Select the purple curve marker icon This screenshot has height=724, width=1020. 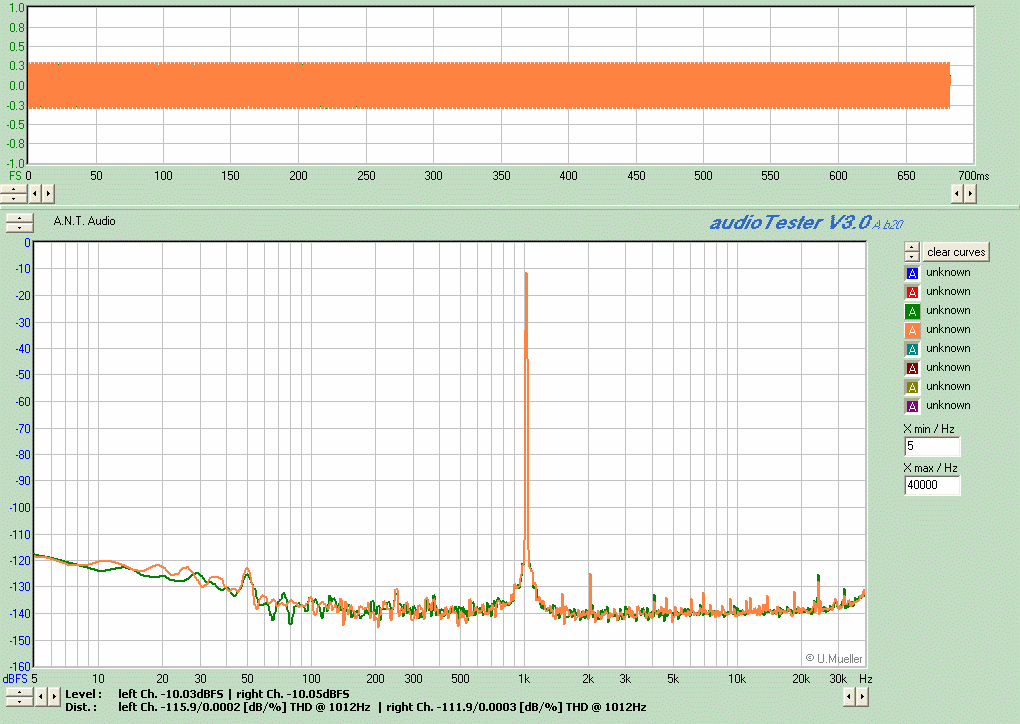[911, 405]
